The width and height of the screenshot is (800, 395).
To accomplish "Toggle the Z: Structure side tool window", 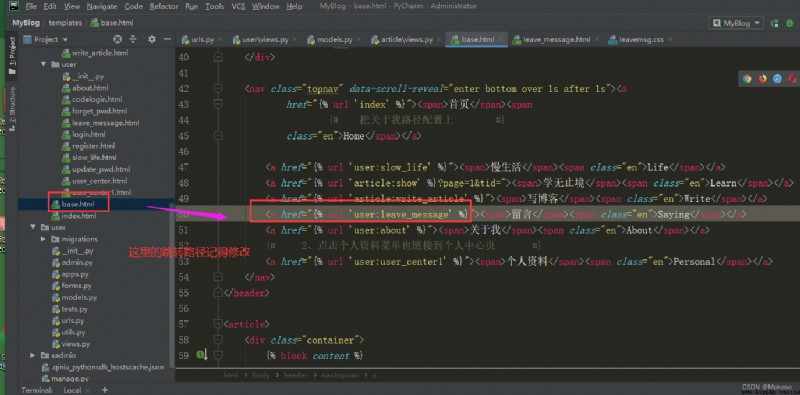I will pos(12,108).
